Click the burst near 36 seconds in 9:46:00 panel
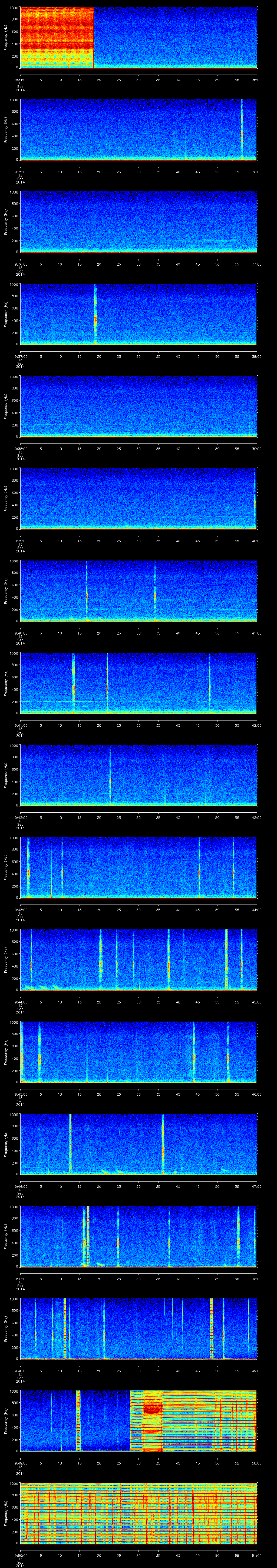 point(163,1147)
